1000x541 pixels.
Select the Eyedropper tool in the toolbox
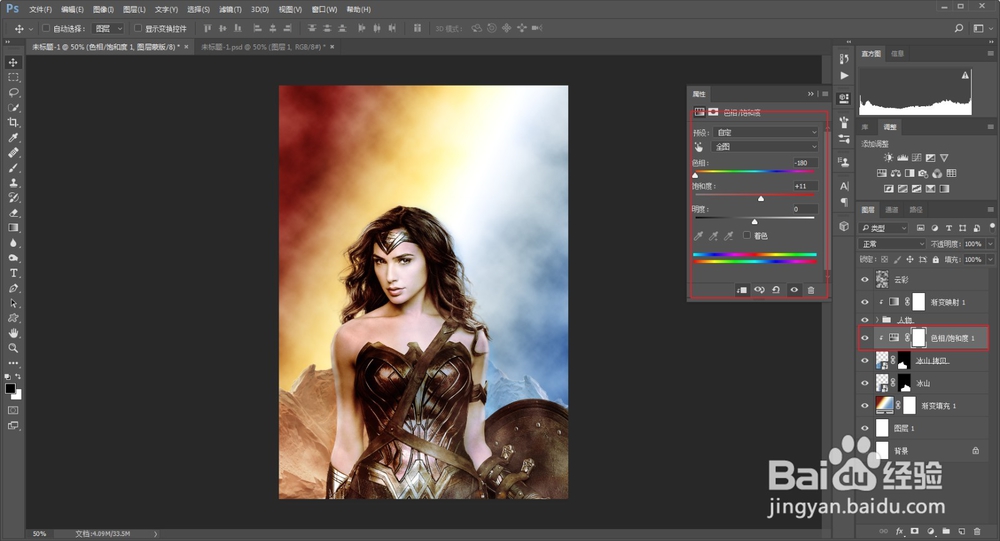pos(13,138)
